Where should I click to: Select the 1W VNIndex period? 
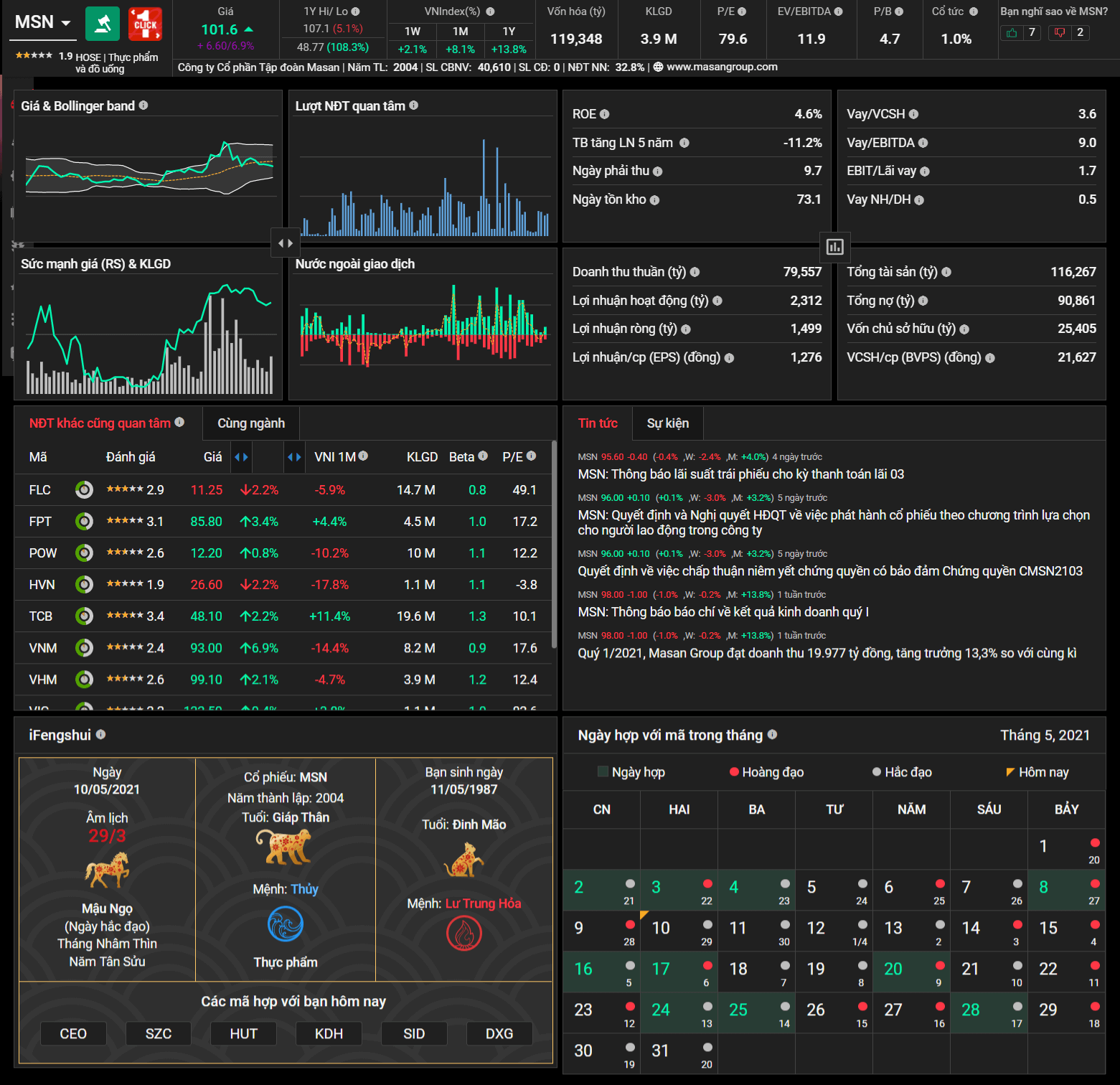pyautogui.click(x=412, y=32)
